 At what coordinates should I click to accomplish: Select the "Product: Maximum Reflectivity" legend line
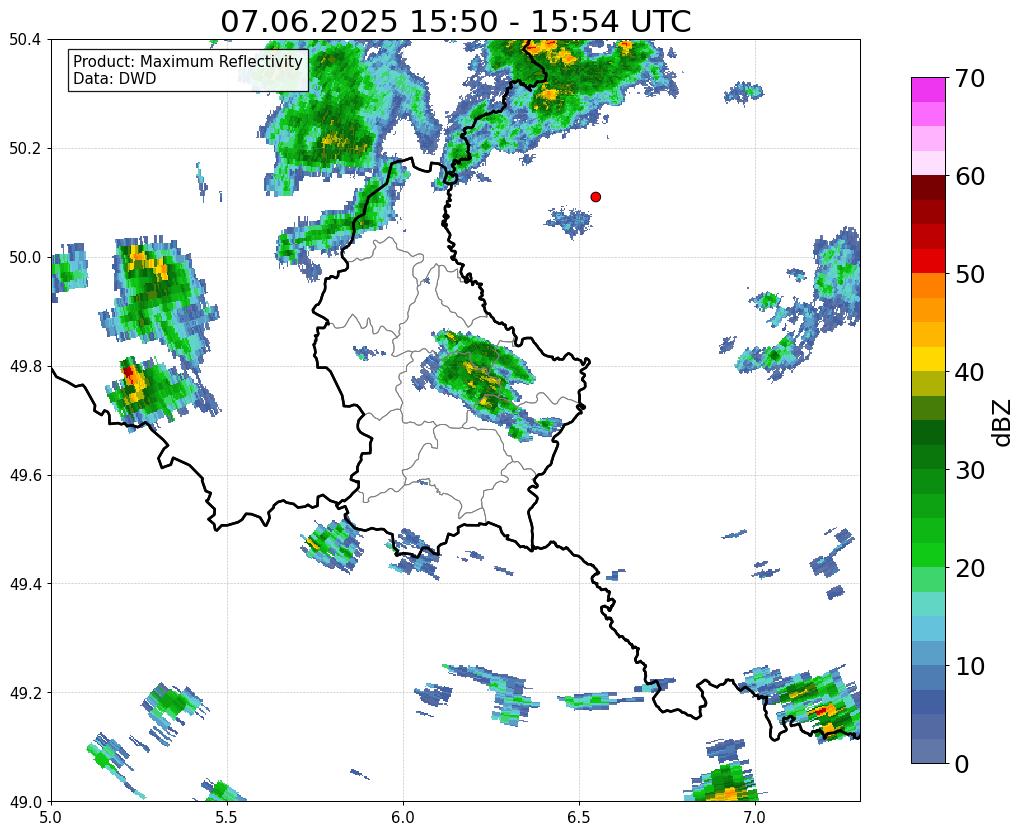[188, 61]
